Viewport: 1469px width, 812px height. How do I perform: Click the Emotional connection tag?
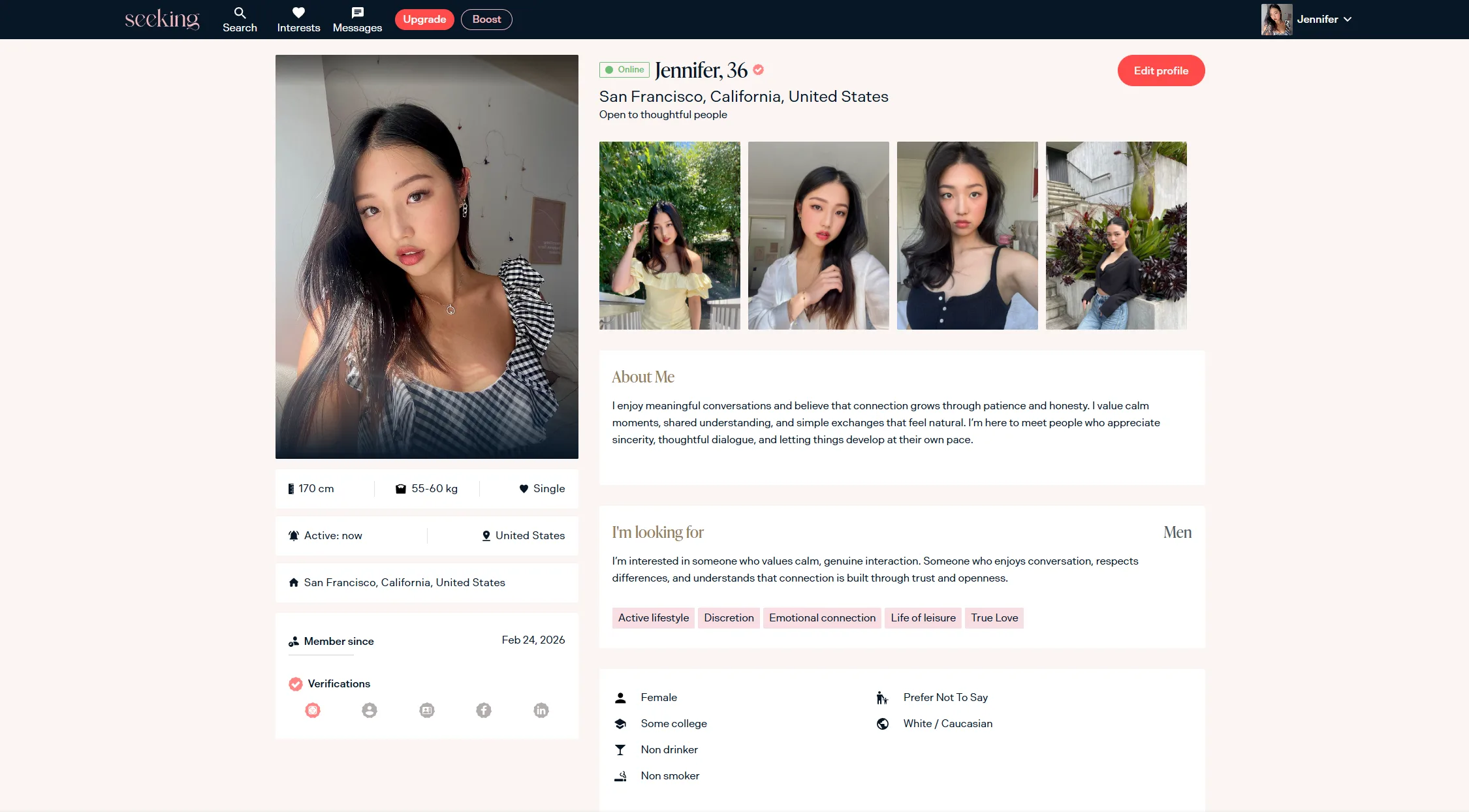pos(822,618)
